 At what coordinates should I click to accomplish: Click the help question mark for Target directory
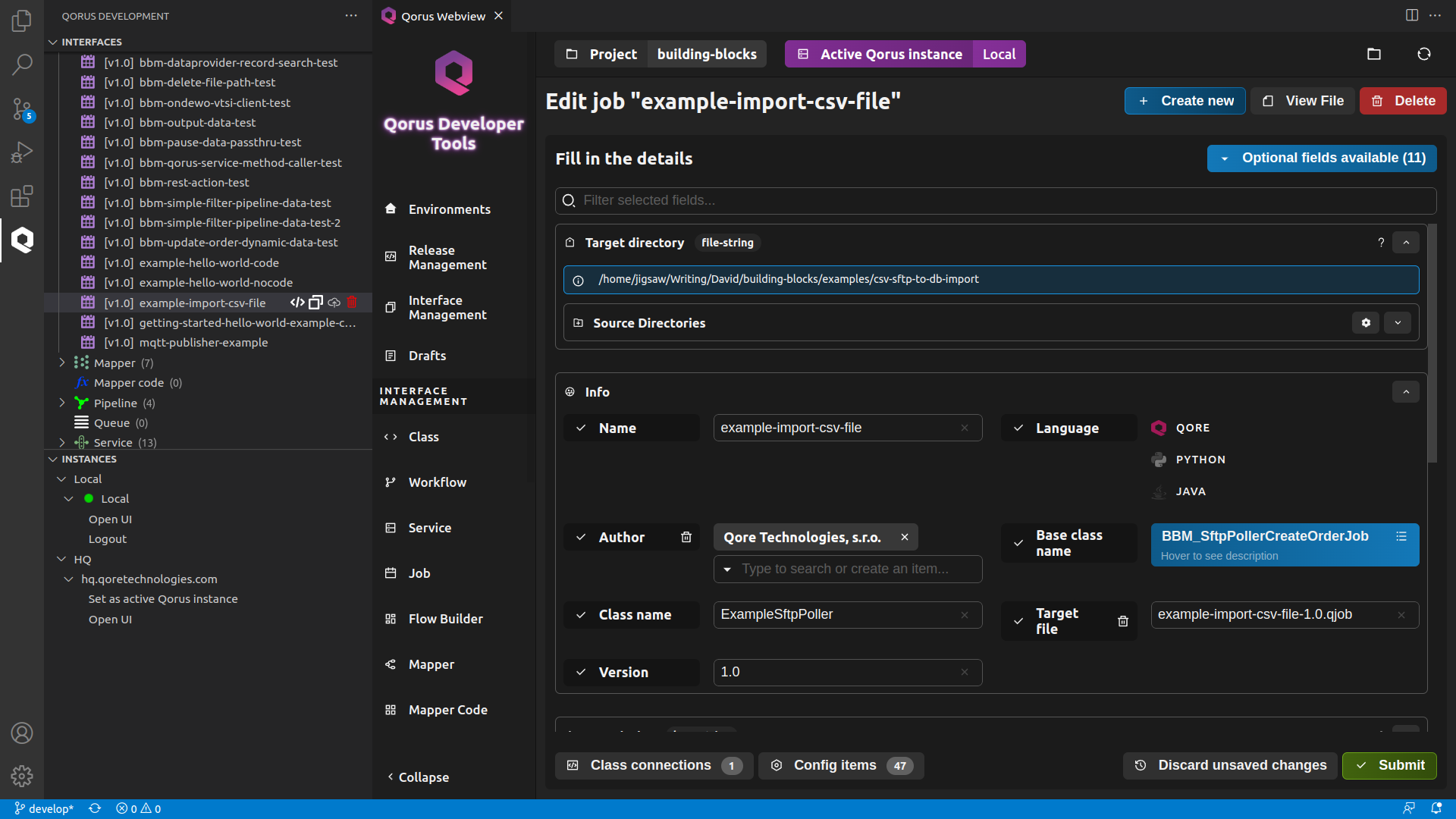point(1381,243)
